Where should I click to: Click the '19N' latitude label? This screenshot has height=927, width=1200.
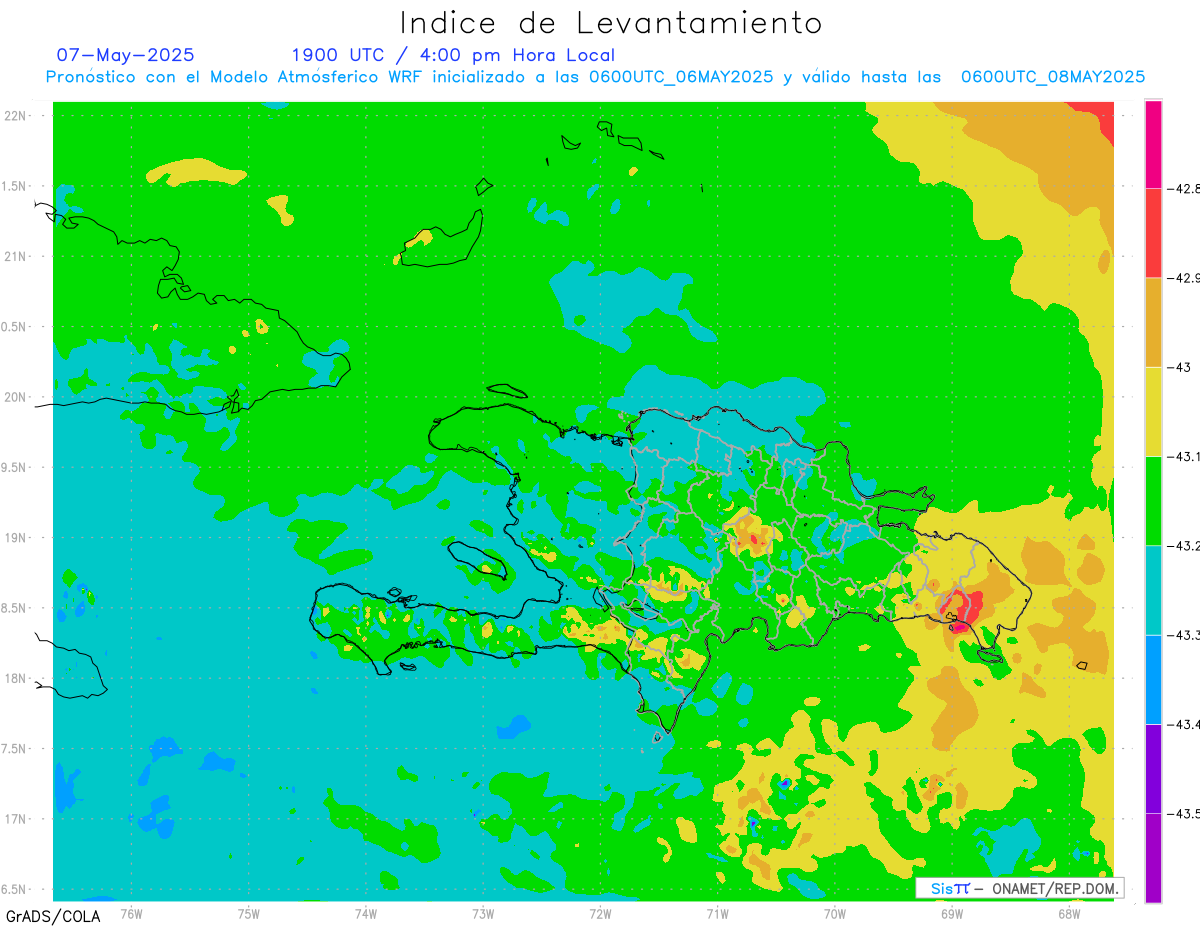click(14, 538)
